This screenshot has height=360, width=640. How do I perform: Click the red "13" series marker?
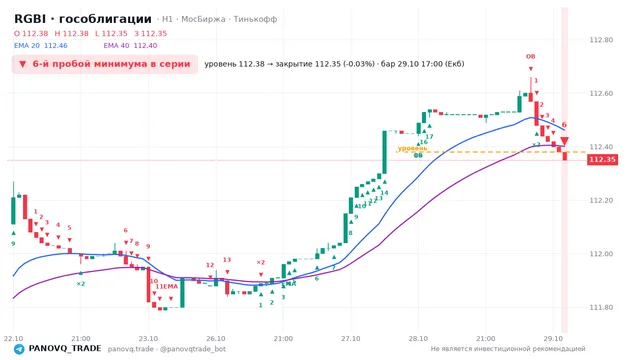[x=227, y=260]
